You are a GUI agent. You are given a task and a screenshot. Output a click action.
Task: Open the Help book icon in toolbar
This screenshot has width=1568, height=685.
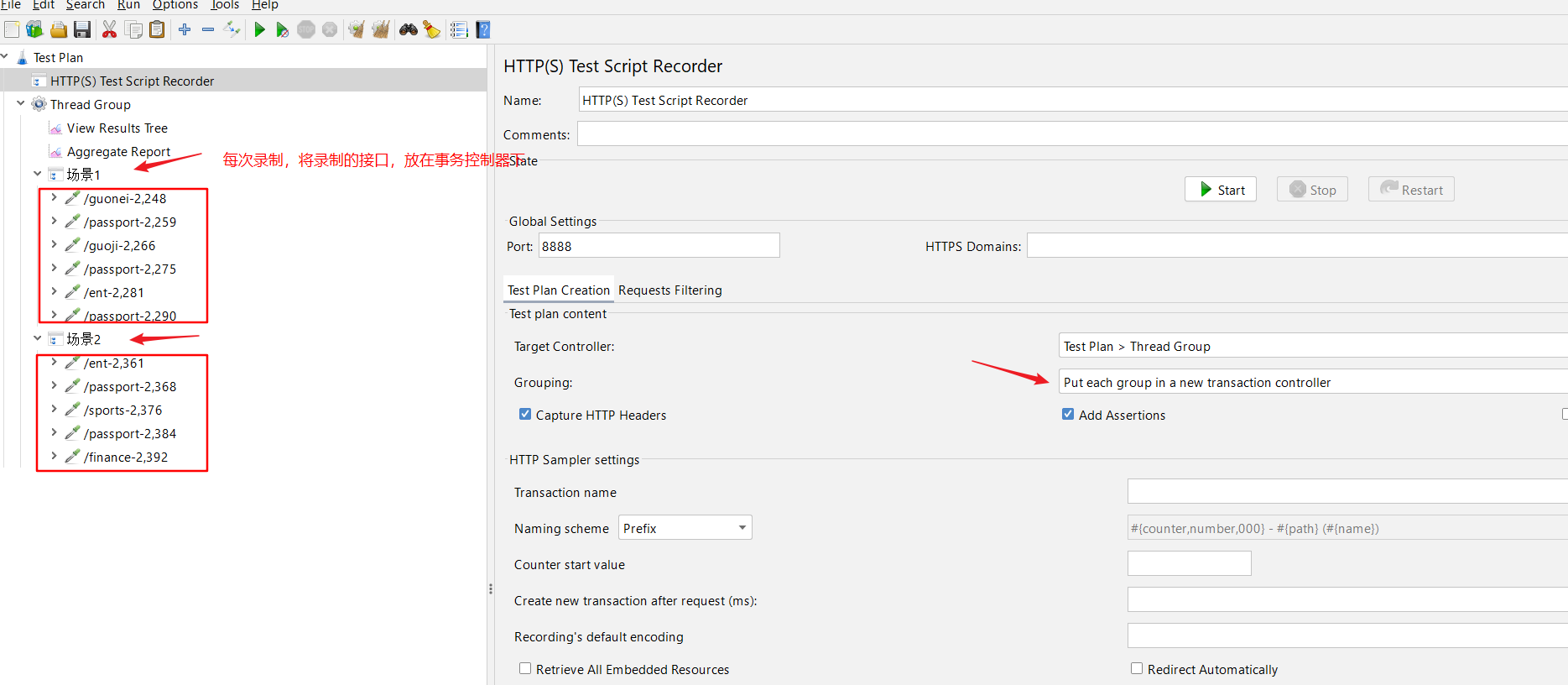(x=483, y=30)
